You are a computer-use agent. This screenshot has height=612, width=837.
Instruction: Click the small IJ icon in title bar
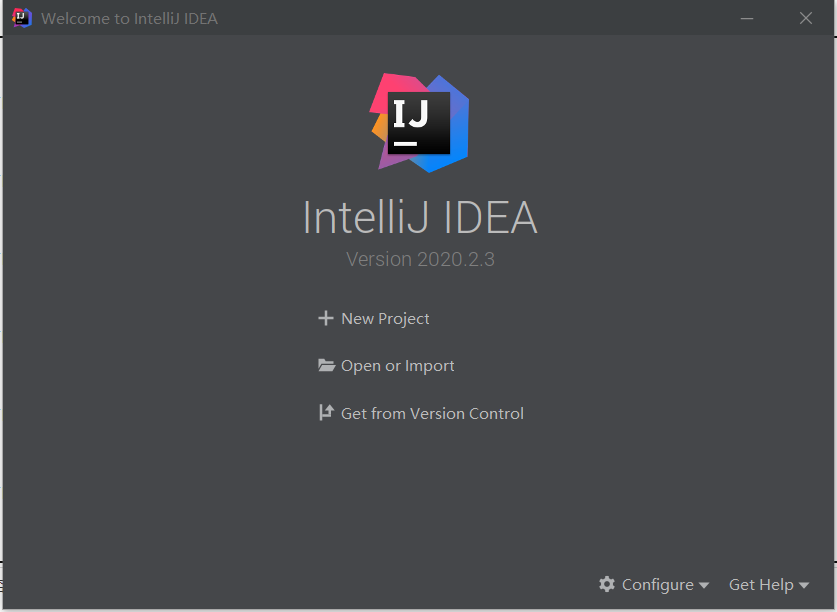click(x=21, y=18)
